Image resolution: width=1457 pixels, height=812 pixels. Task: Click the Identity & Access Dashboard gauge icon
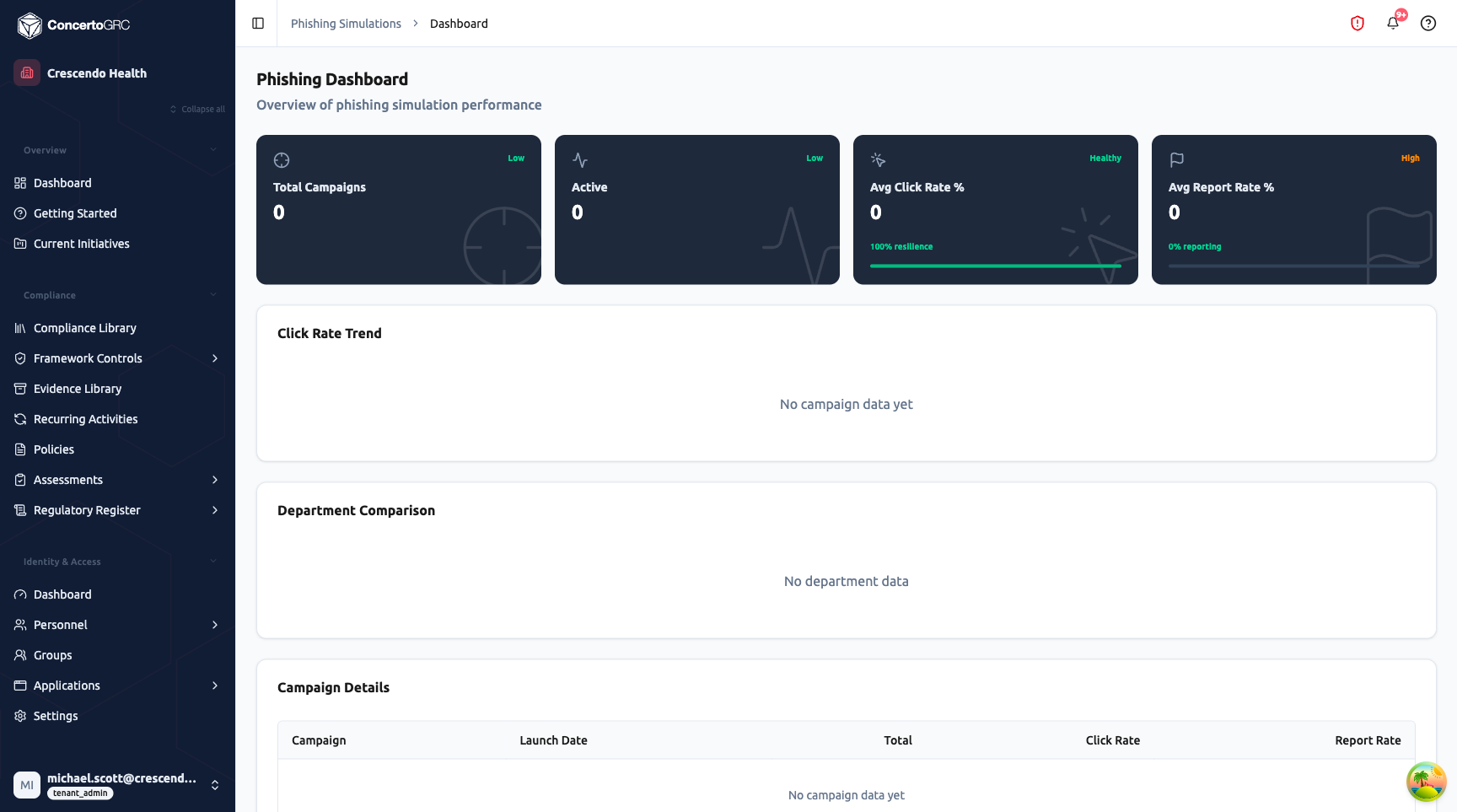click(x=20, y=594)
